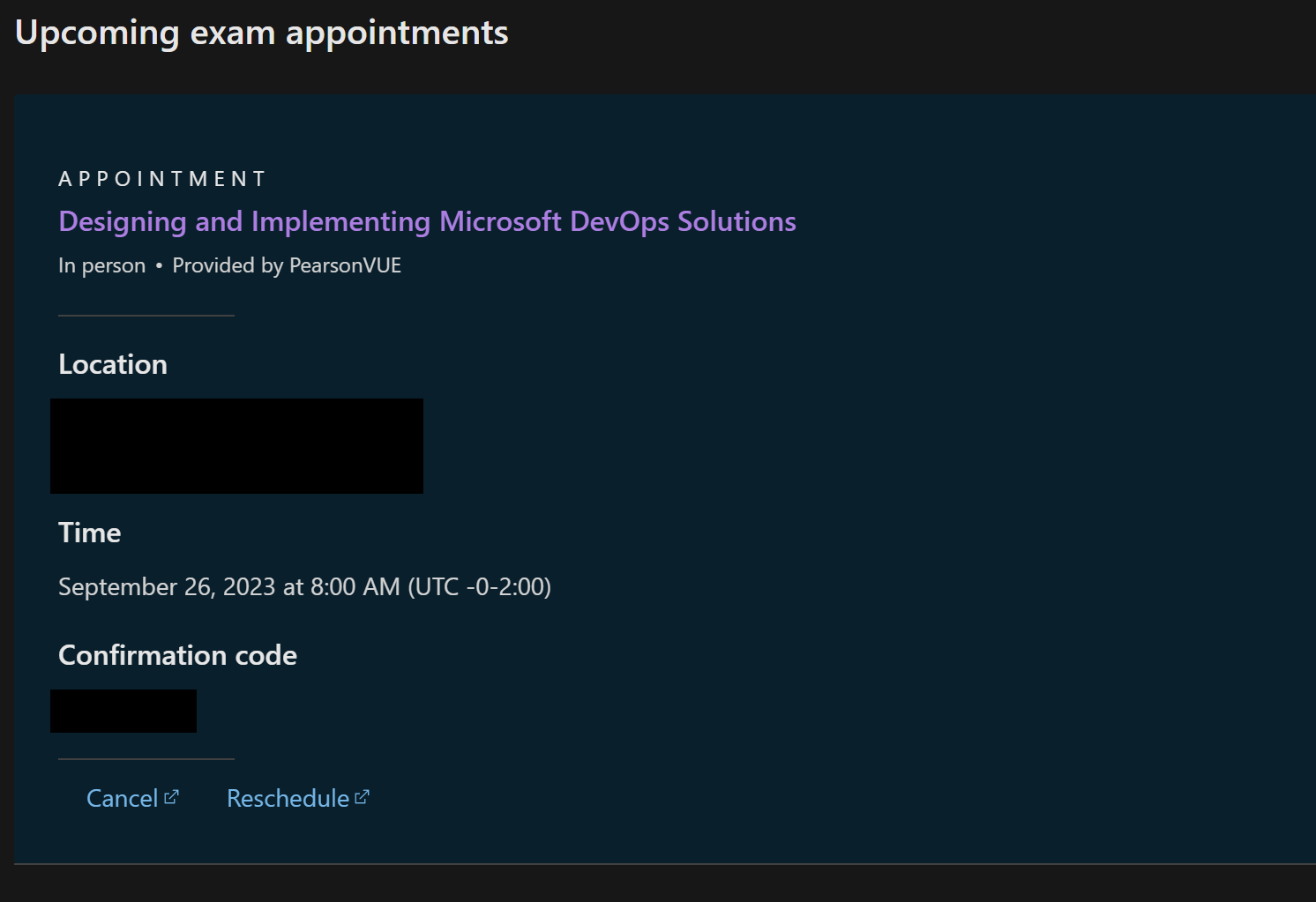Click the APPOINTMENT label text
Image resolution: width=1316 pixels, height=902 pixels.
[x=162, y=179]
